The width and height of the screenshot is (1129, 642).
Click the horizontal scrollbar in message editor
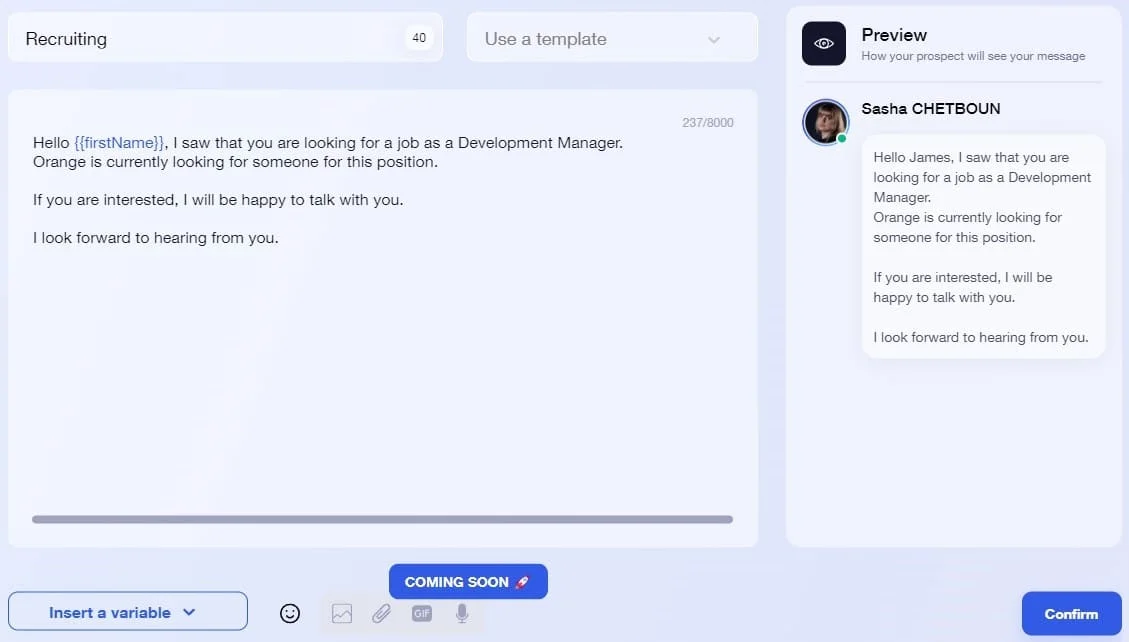coord(382,519)
